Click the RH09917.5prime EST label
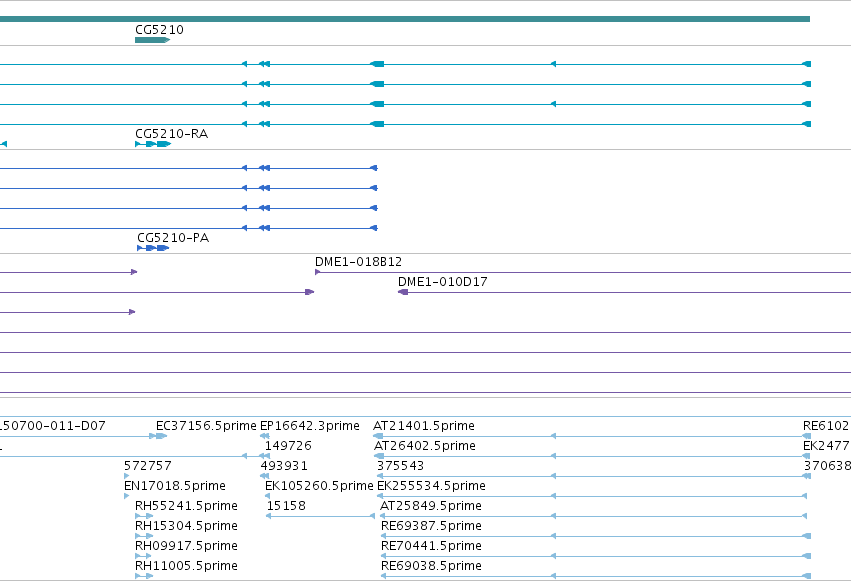Image resolution: width=851 pixels, height=581 pixels. (186, 546)
